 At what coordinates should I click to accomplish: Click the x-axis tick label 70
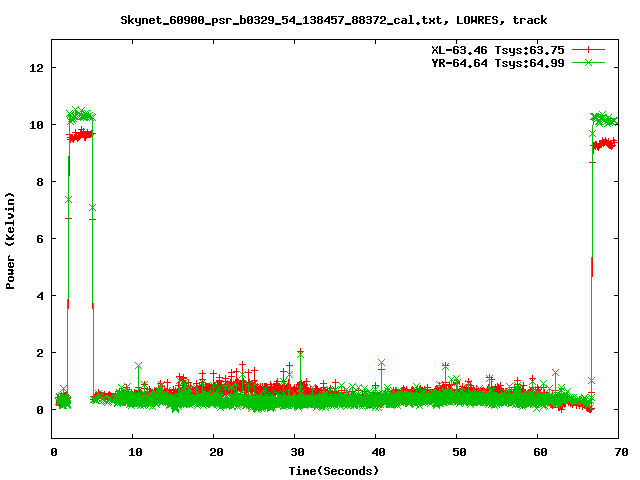click(621, 452)
